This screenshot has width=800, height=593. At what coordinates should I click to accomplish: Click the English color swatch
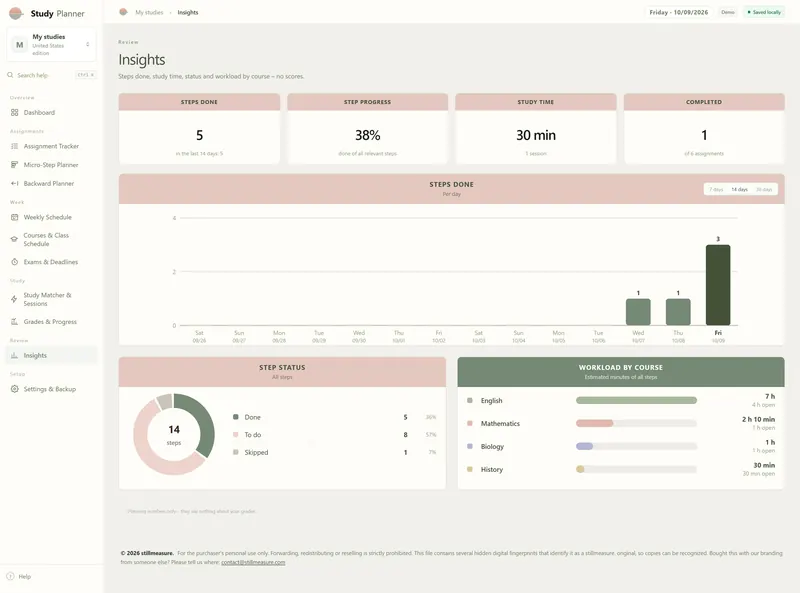point(470,400)
